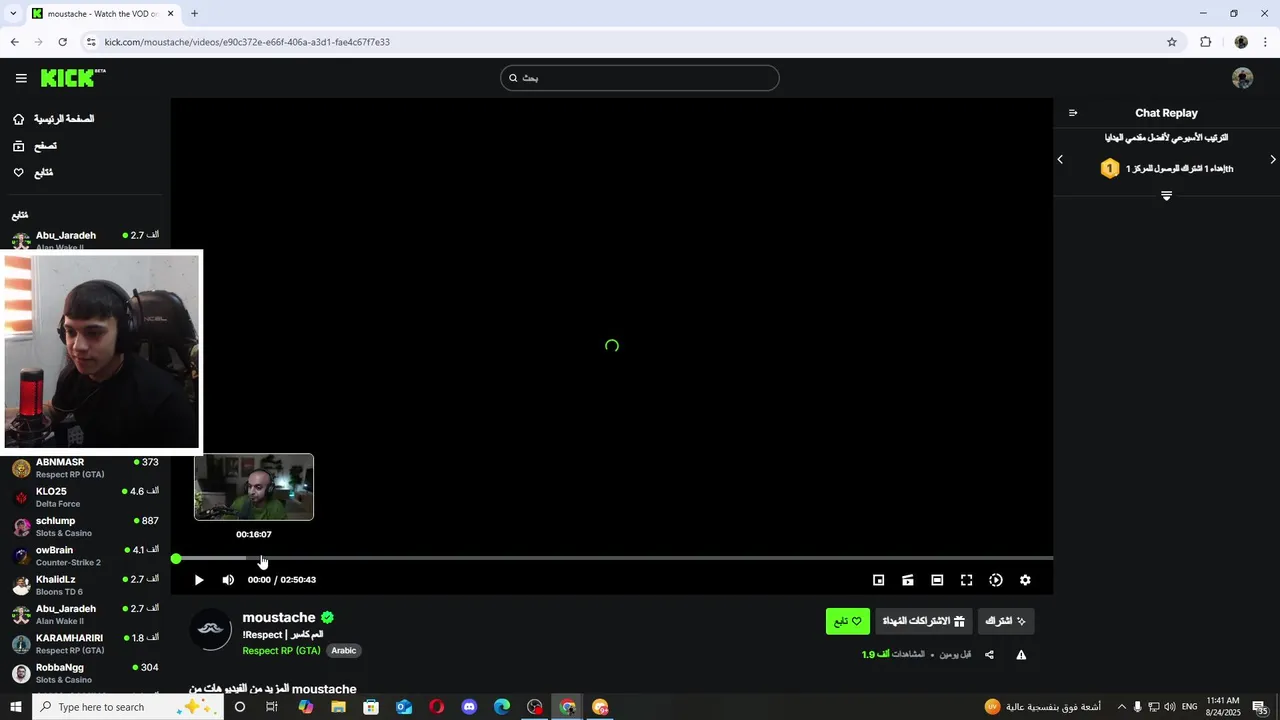The width and height of the screenshot is (1280, 720).
Task: Open the Following section in sidebar
Action: (33, 173)
